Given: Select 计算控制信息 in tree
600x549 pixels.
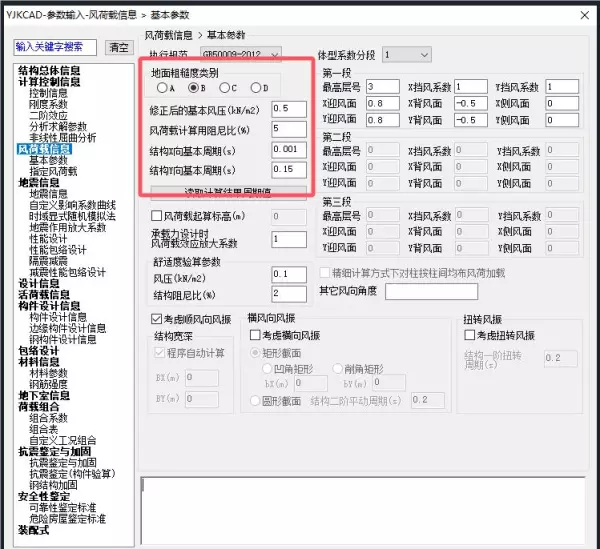Looking at the screenshot, I should pyautogui.click(x=49, y=81).
